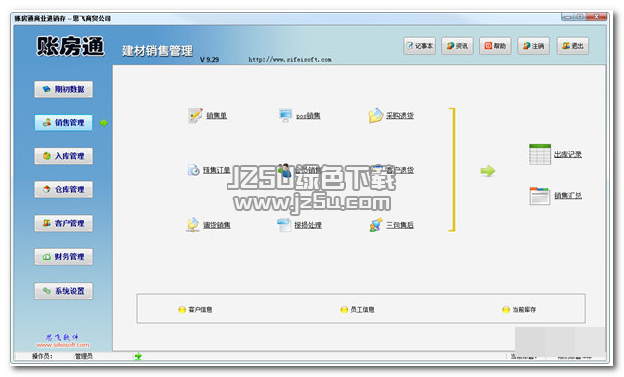Open the http://www.sifeisoft.com header link
624x377 pixels.
(290, 59)
